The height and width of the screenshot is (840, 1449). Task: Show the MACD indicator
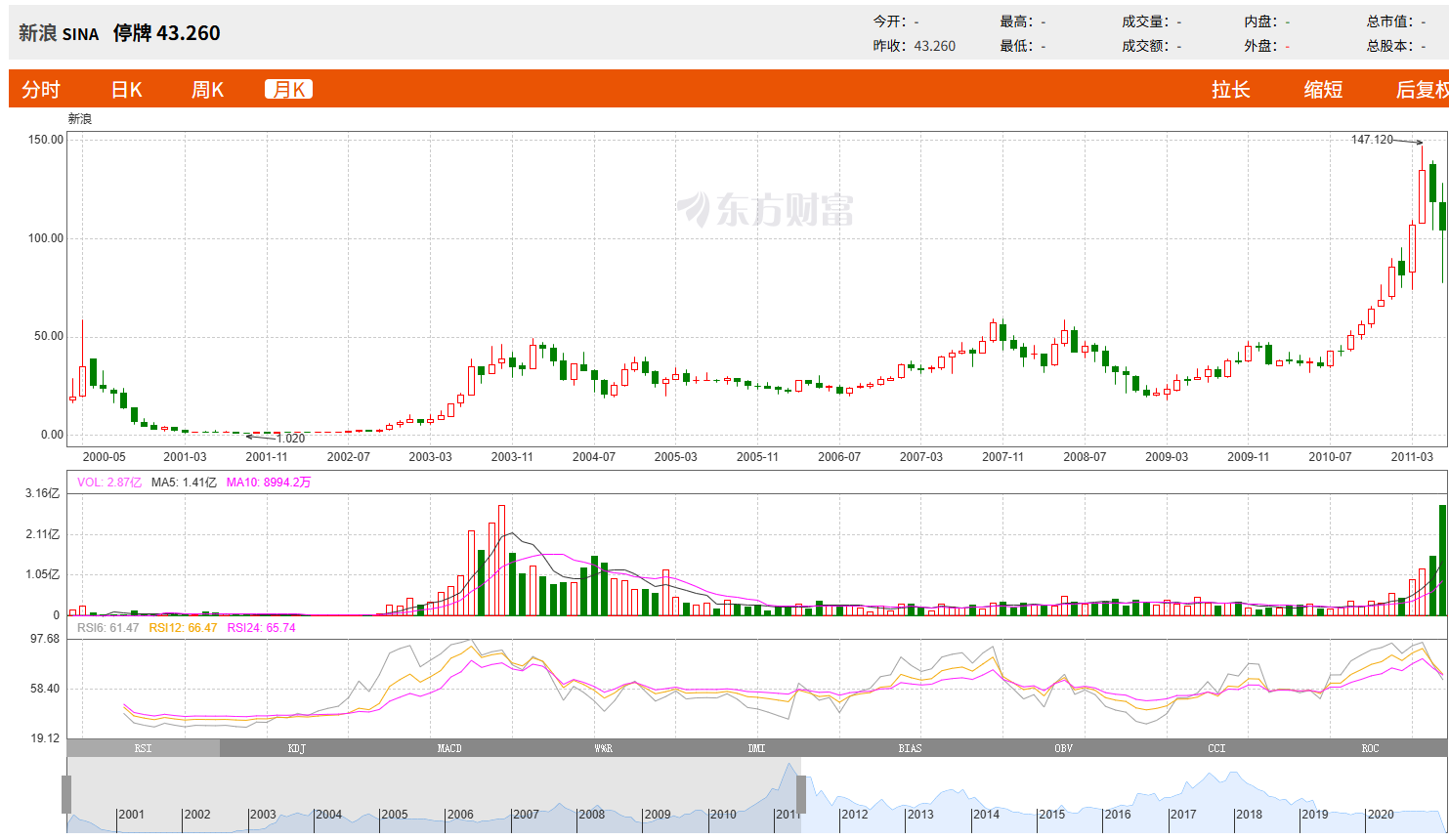(x=449, y=748)
